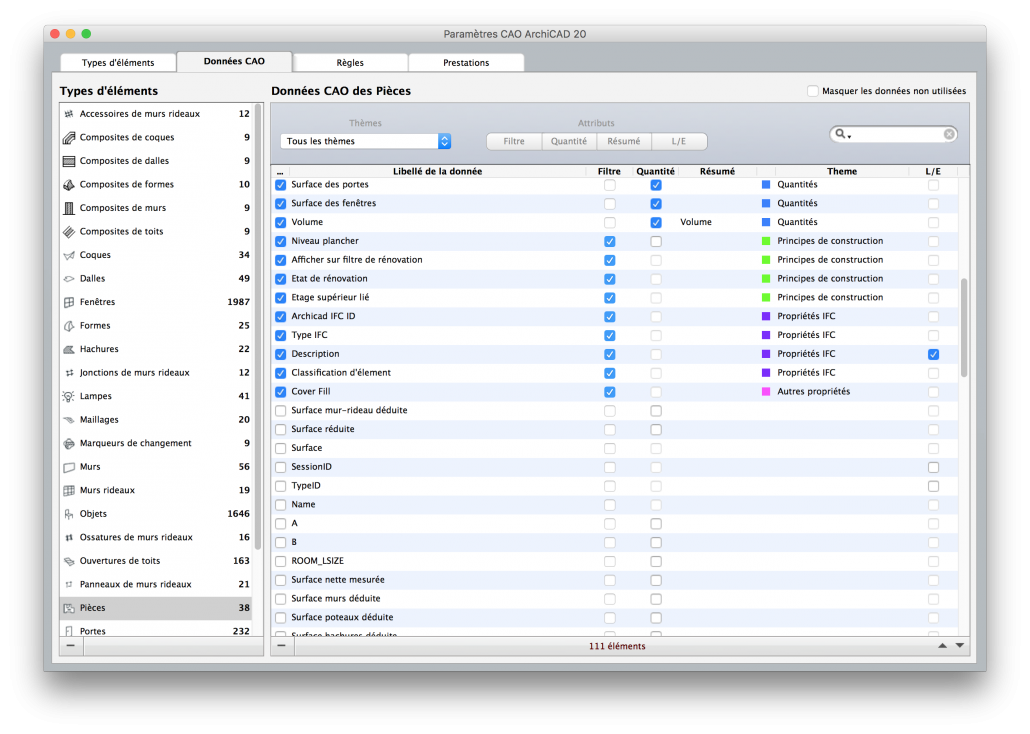Viewport: 1030px width, 734px height.
Task: Open the Règles tab
Action: tap(350, 62)
